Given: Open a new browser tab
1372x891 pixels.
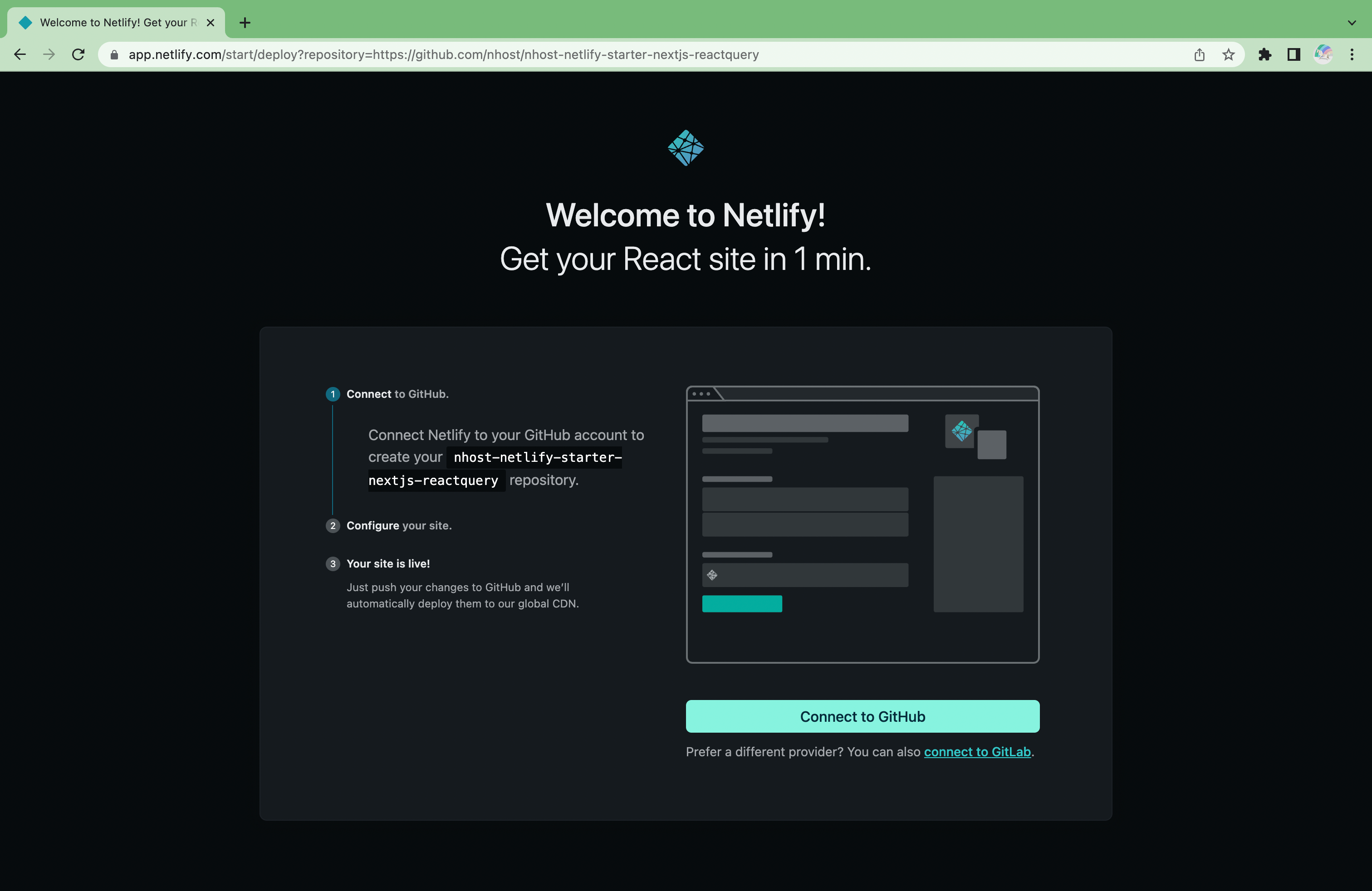Looking at the screenshot, I should pos(245,23).
